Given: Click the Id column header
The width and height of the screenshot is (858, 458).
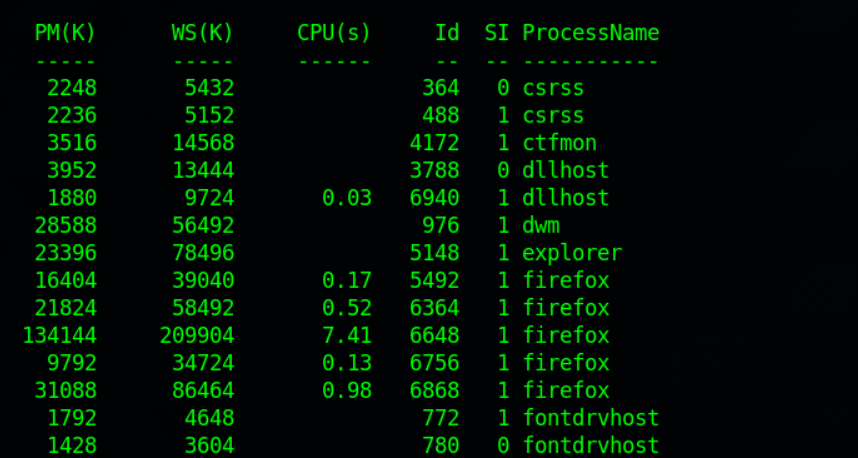Looking at the screenshot, I should point(447,33).
